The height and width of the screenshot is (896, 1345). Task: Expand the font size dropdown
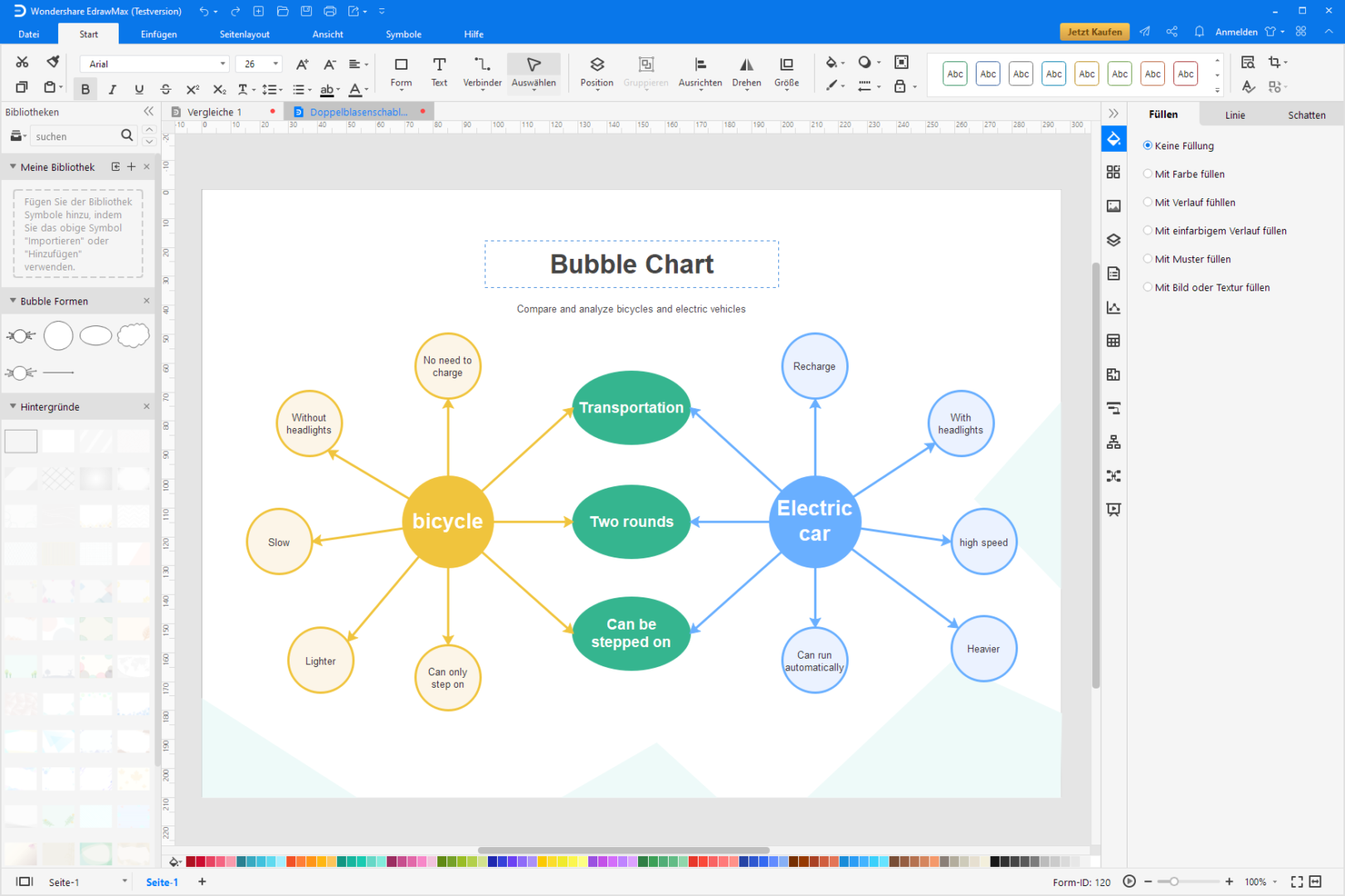coord(275,64)
